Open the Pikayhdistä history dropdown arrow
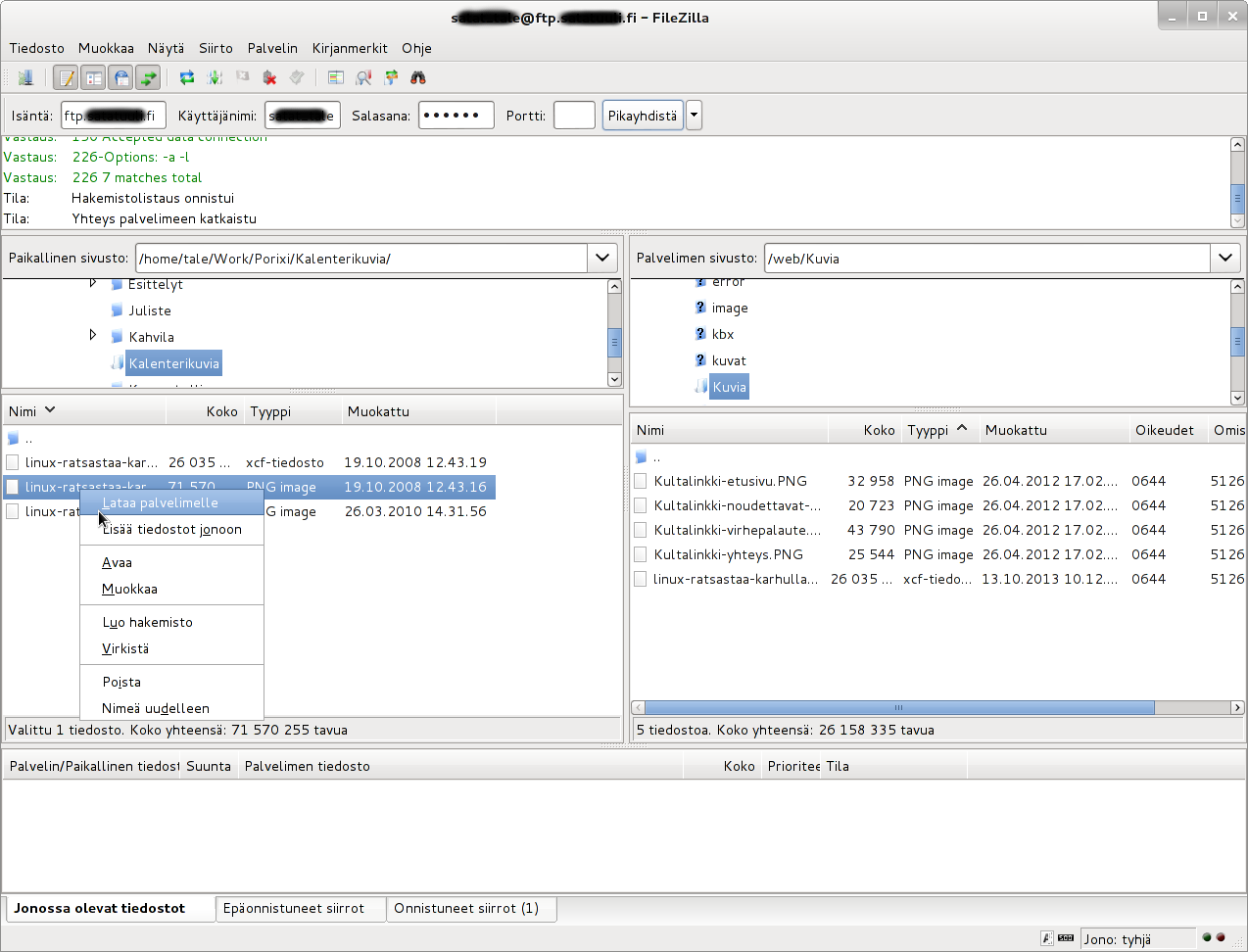Viewport: 1248px width, 952px height. coord(694,116)
